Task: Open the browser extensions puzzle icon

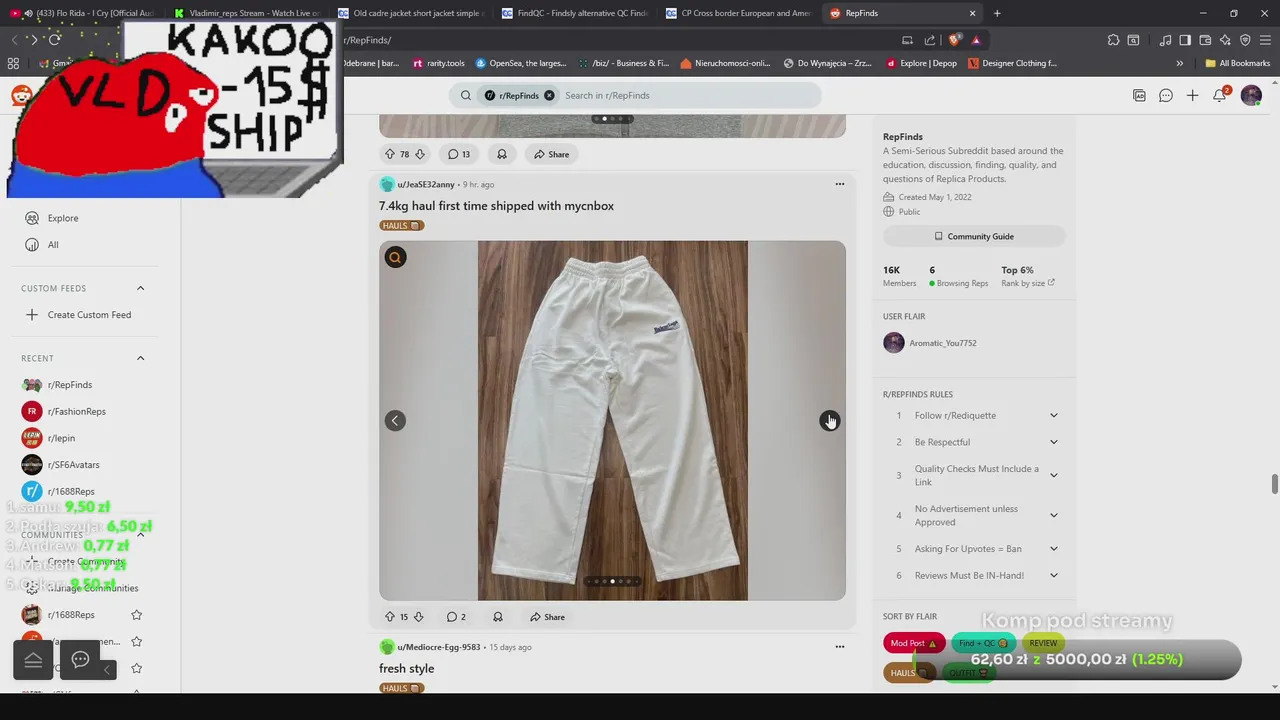Action: 1113,40
